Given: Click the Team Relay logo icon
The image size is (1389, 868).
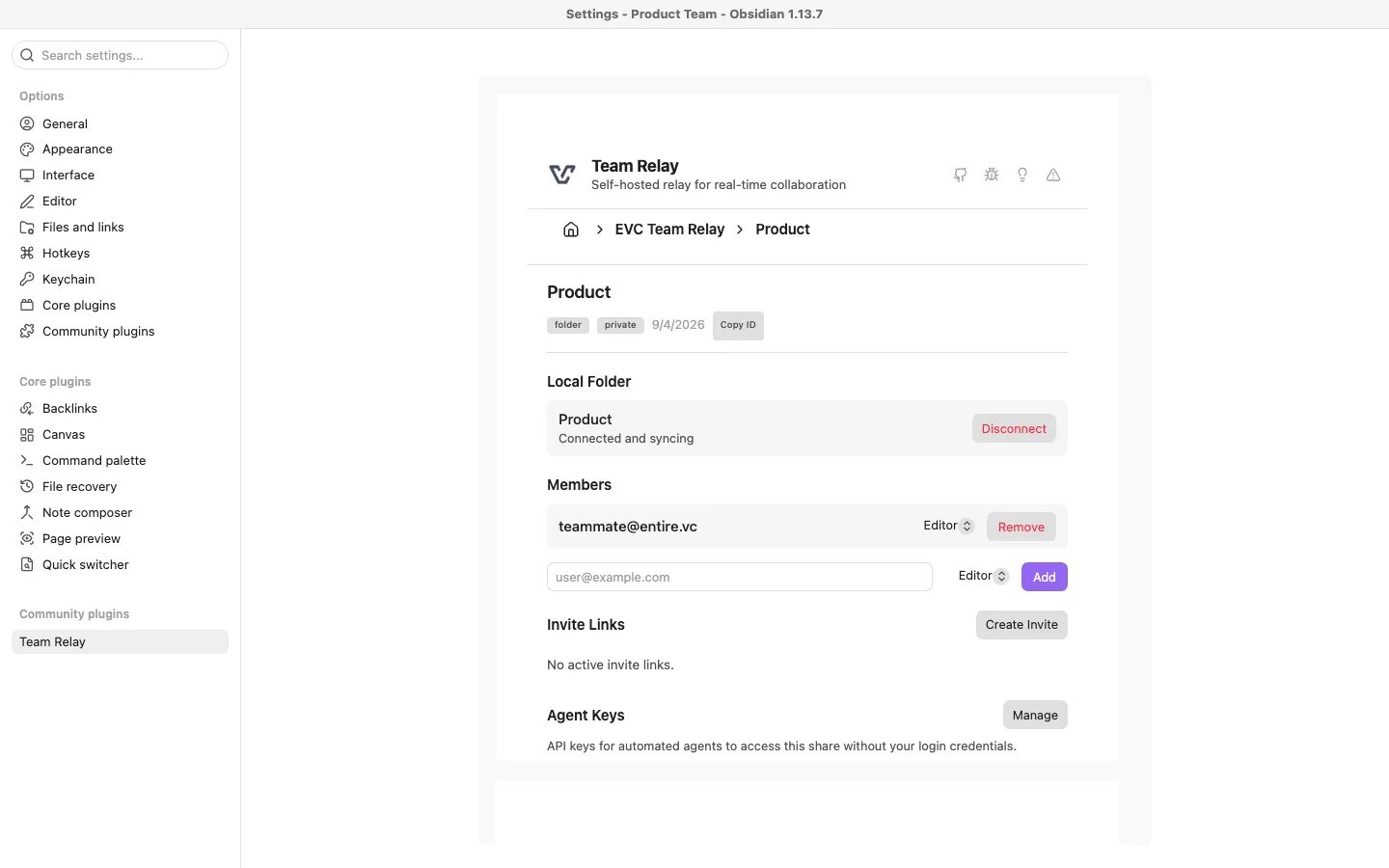Looking at the screenshot, I should [x=562, y=175].
